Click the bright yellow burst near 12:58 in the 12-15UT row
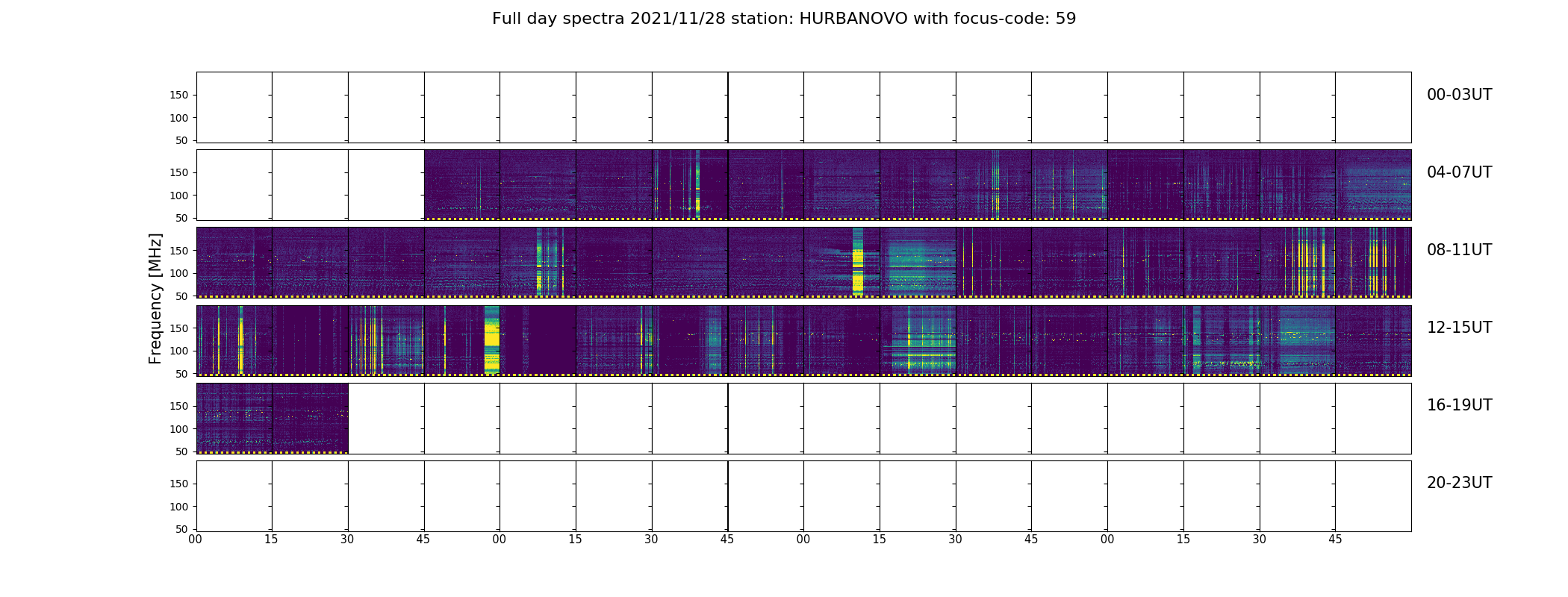This screenshot has width=1568, height=597. [491, 340]
